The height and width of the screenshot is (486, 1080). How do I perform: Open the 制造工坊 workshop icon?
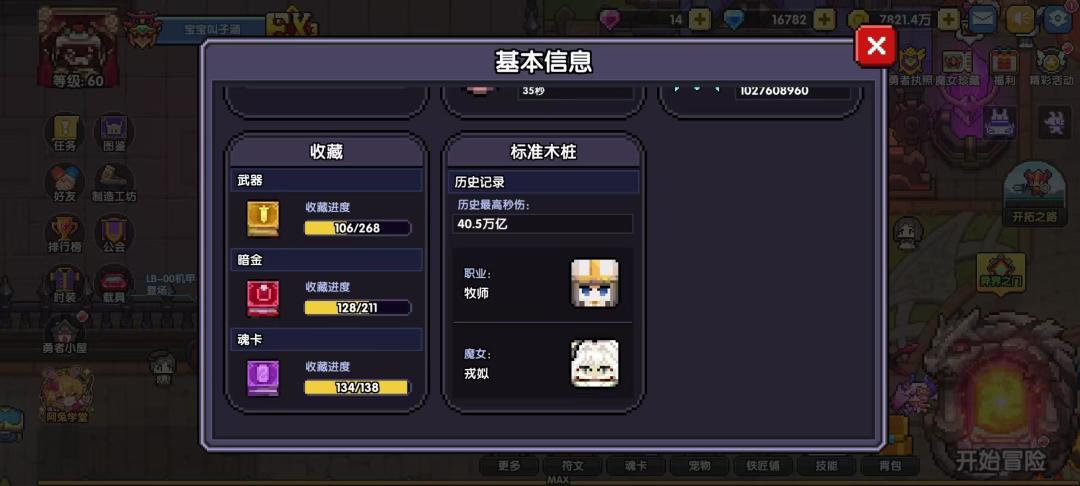(x=114, y=184)
